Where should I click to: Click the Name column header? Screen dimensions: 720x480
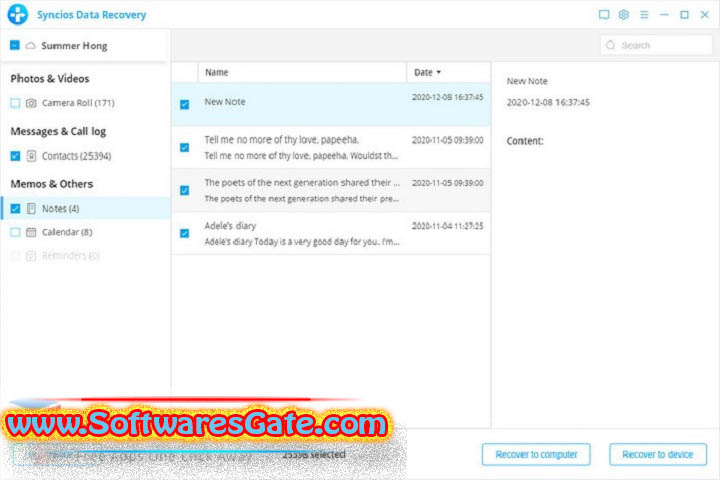(302, 72)
